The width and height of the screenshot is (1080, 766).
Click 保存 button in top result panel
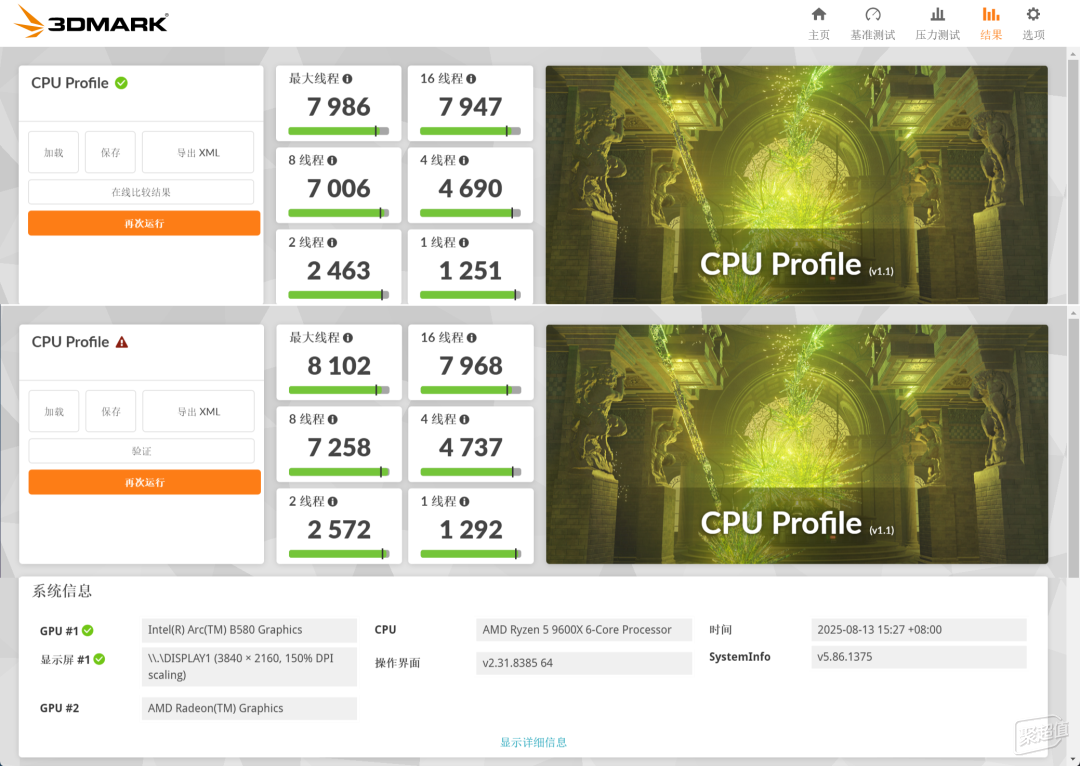[x=110, y=152]
